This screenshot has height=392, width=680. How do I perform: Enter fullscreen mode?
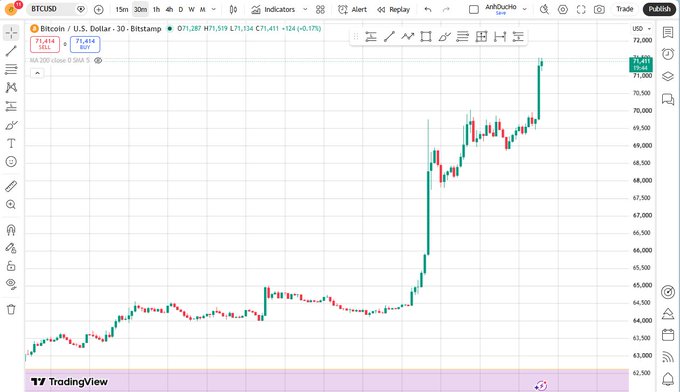[x=581, y=9]
